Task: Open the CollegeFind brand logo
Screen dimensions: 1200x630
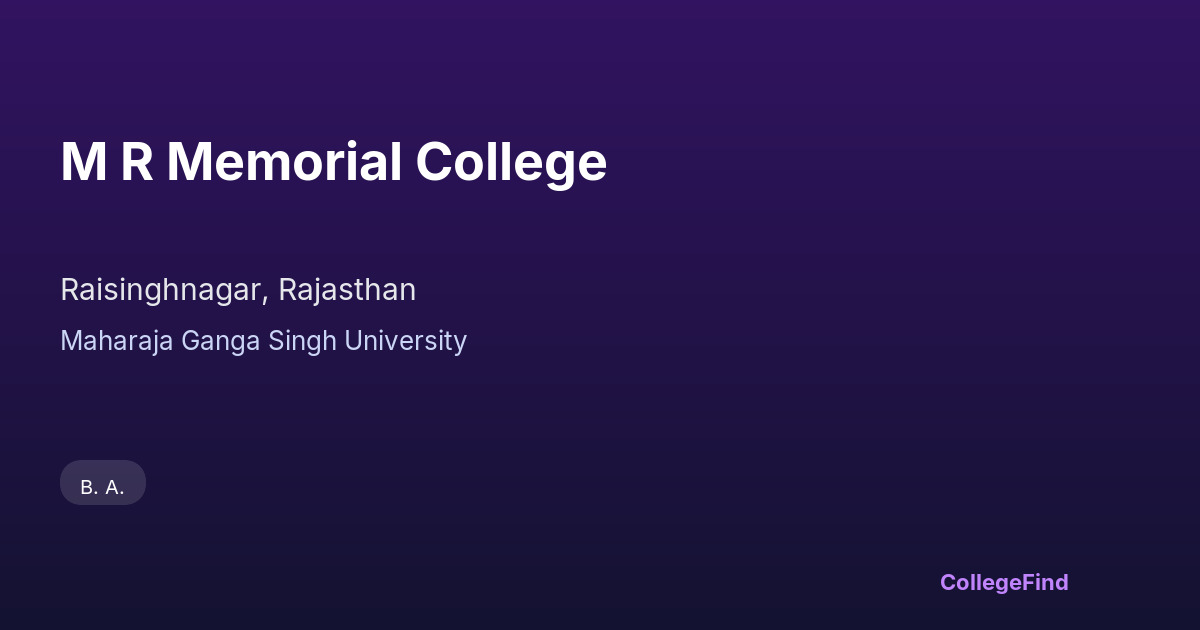Action: pos(1003,582)
